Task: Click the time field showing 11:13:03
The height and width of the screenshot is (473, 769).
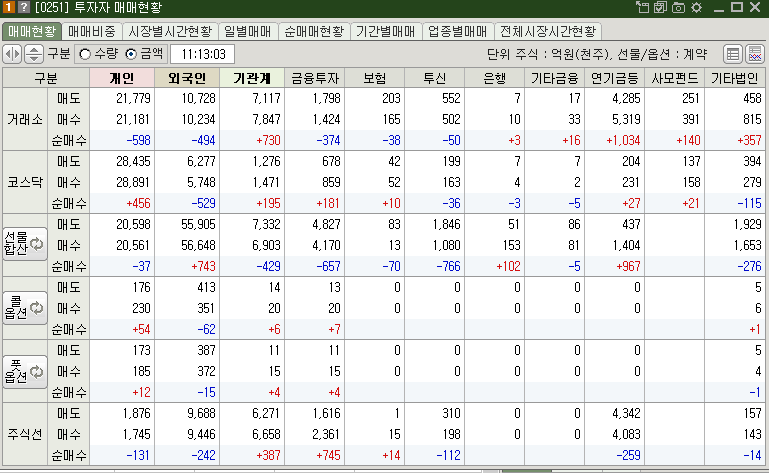Action: click(203, 54)
